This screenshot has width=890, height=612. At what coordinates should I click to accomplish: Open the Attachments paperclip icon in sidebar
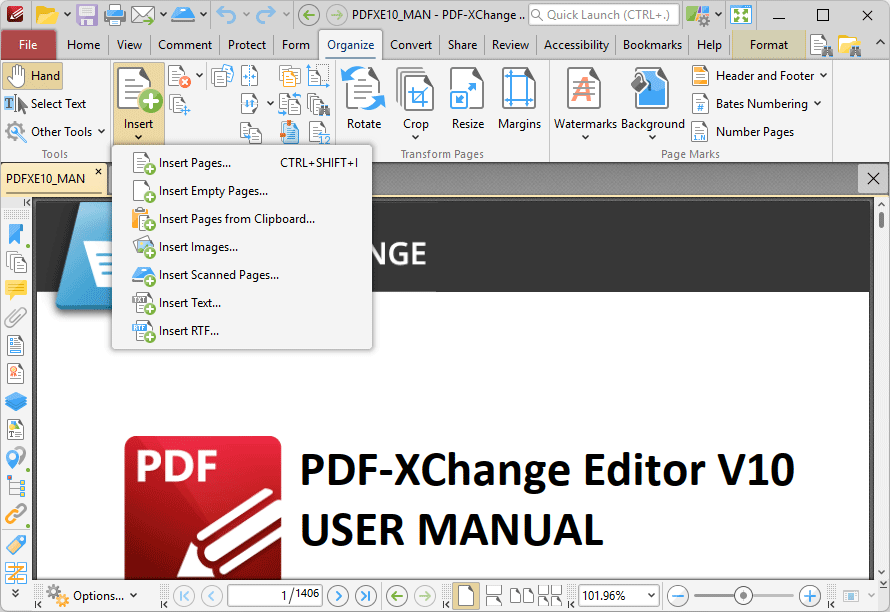16,318
